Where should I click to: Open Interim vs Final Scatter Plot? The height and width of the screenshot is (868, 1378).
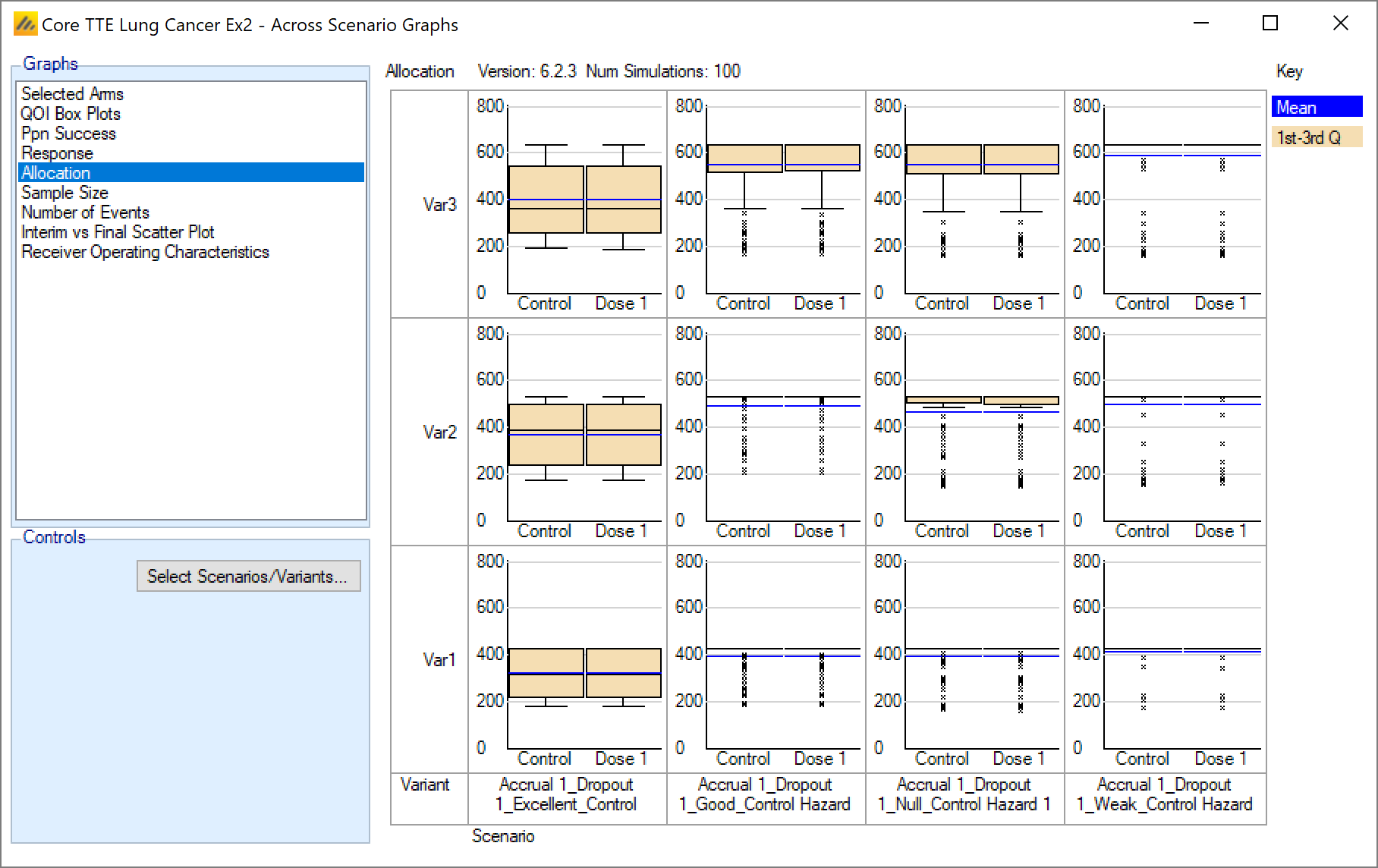pyautogui.click(x=118, y=232)
